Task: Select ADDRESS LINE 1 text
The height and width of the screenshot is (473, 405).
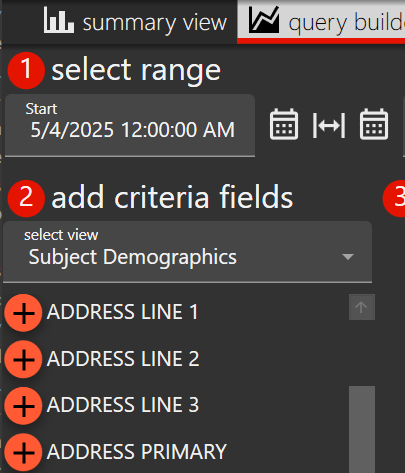Action: coord(123,312)
